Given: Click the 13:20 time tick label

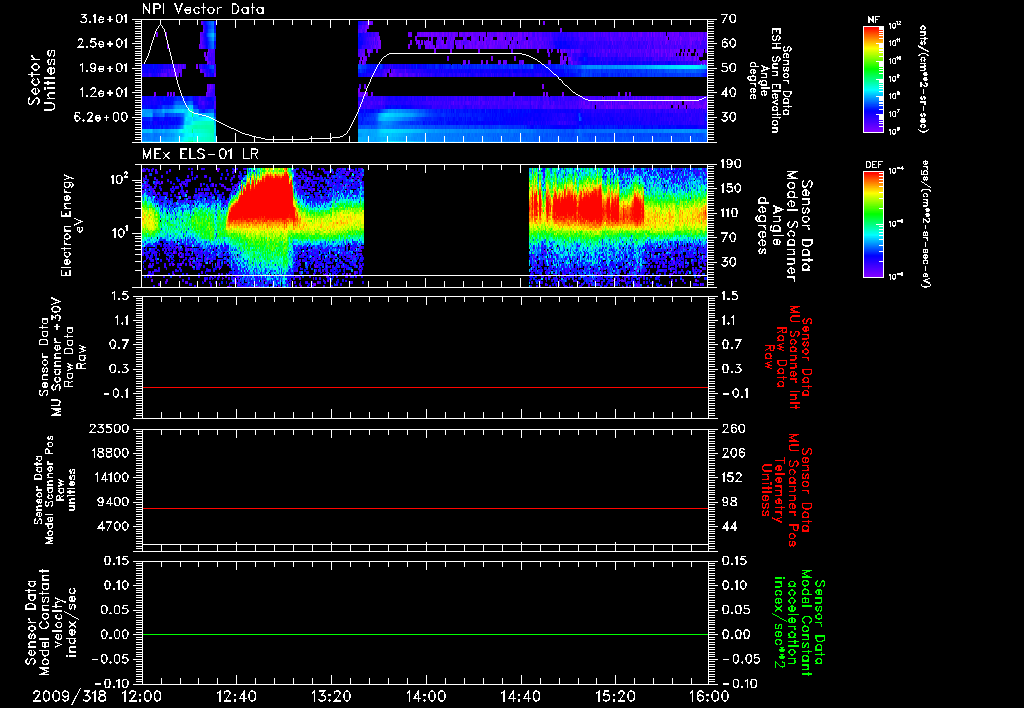Looking at the screenshot, I should pos(331,696).
